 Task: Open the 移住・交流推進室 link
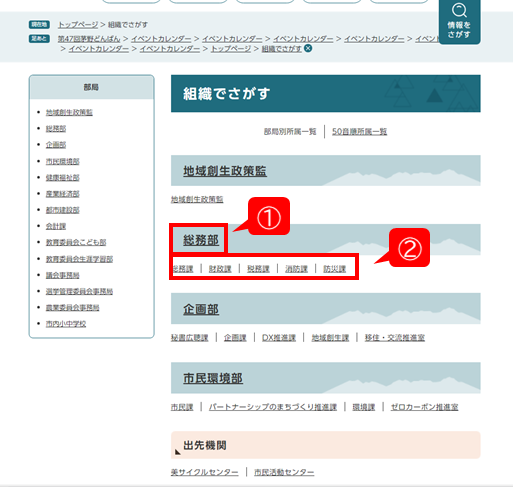pos(395,338)
